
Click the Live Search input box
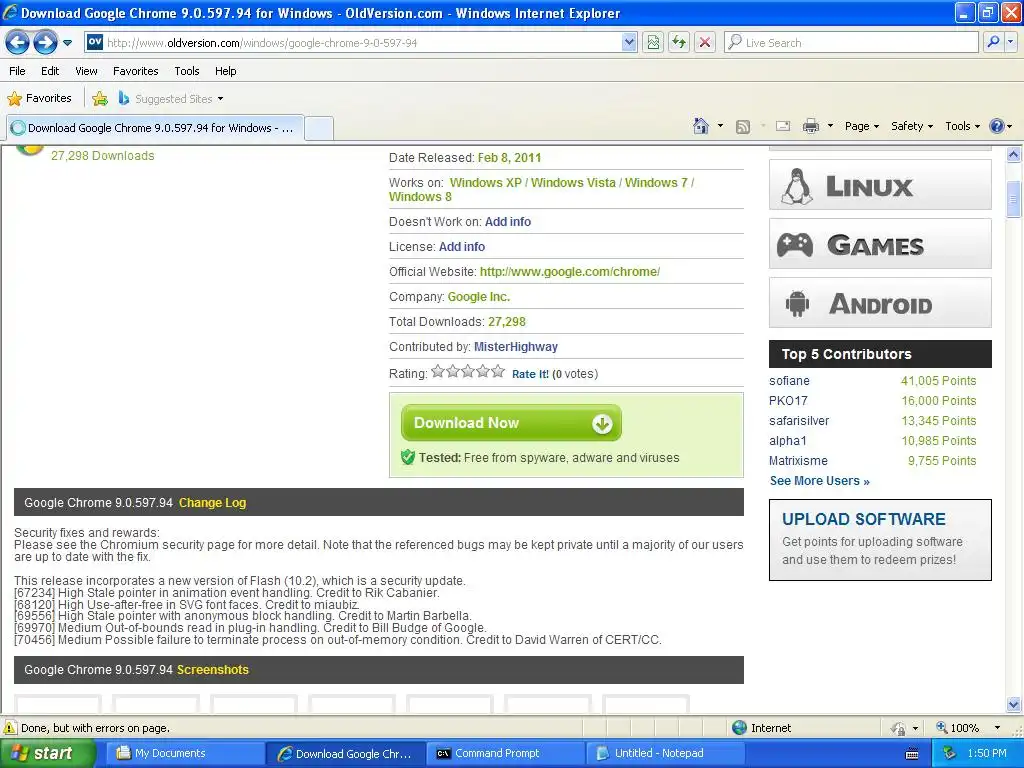point(851,43)
